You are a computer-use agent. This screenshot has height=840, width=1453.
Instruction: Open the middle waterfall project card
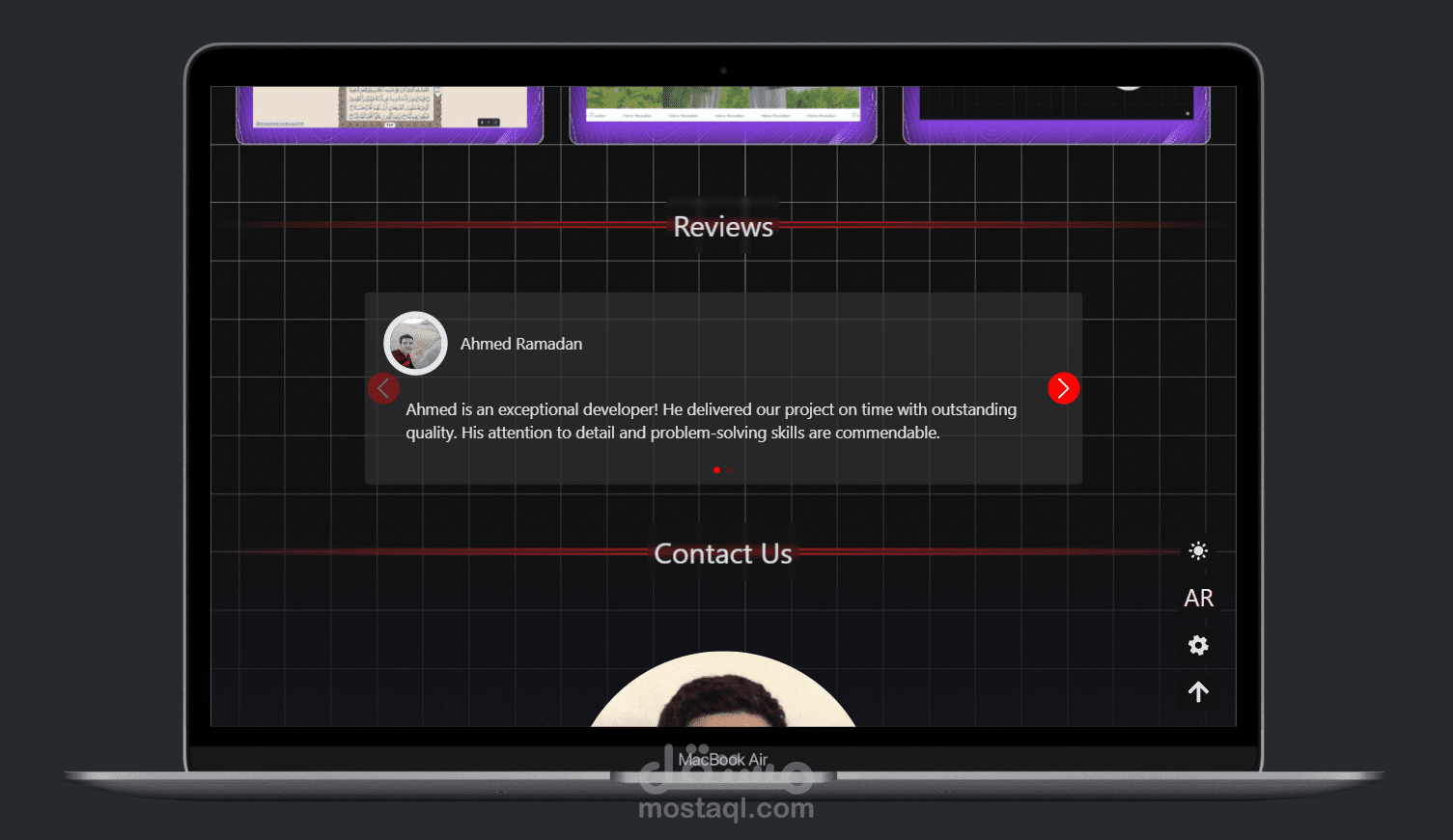pos(723,115)
